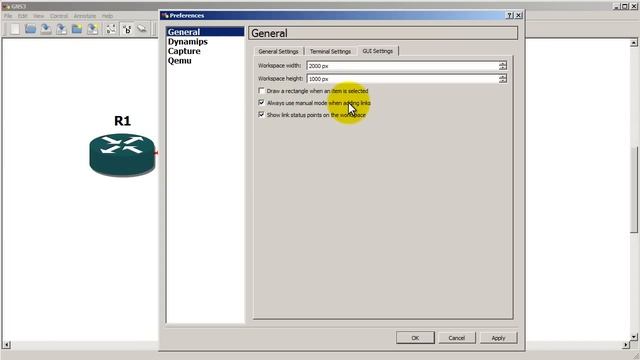Increase workspace width with the up arrow

pyautogui.click(x=502, y=63)
